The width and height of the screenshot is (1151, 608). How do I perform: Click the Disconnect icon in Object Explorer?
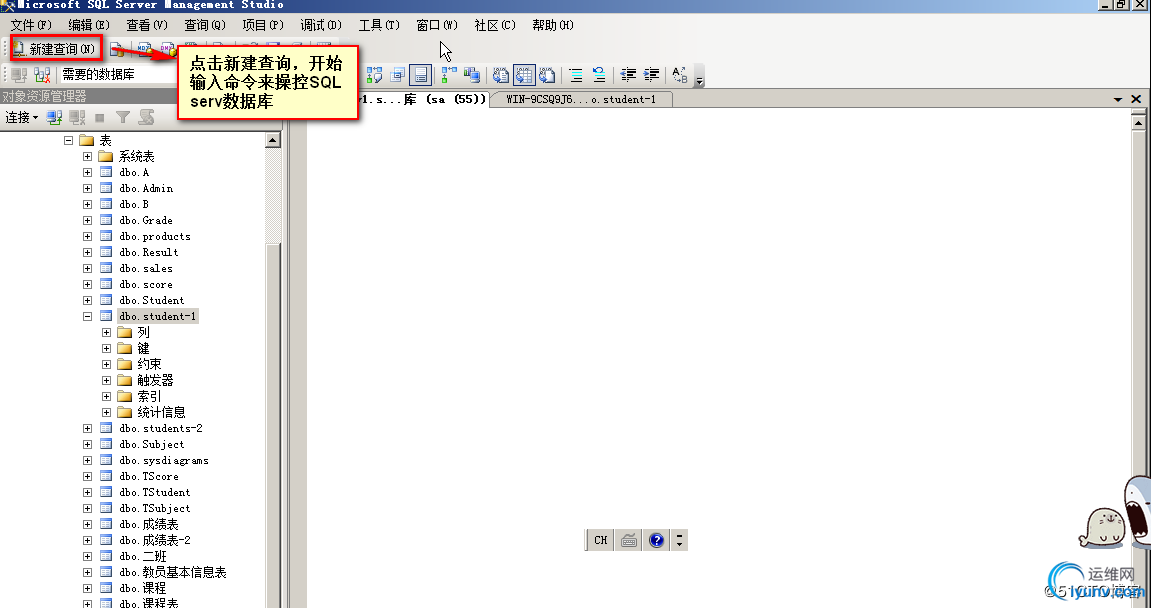pos(76,117)
